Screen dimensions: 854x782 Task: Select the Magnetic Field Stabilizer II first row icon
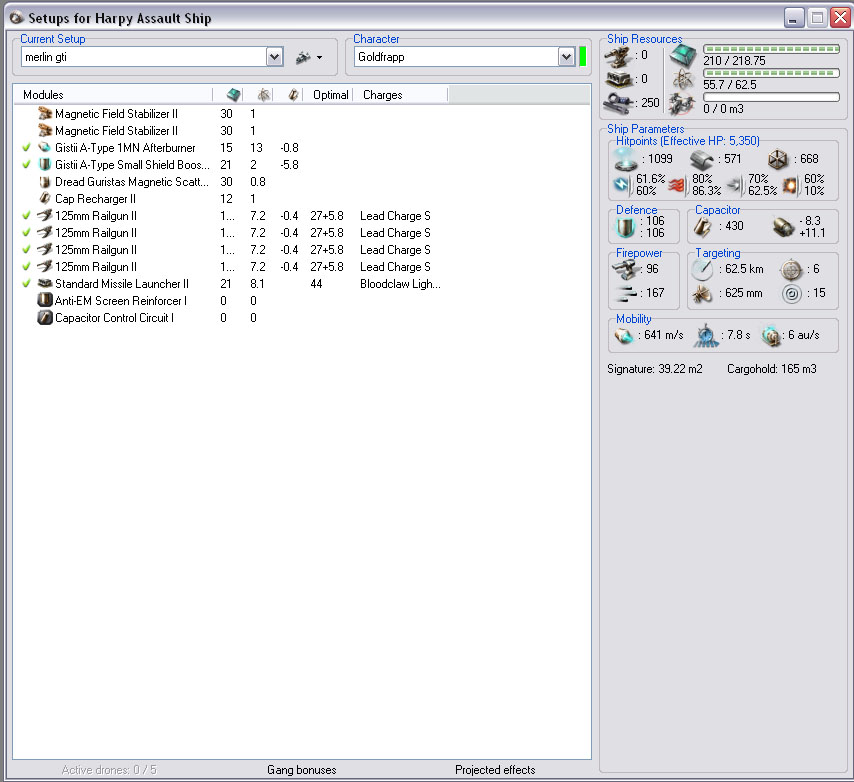(45, 114)
